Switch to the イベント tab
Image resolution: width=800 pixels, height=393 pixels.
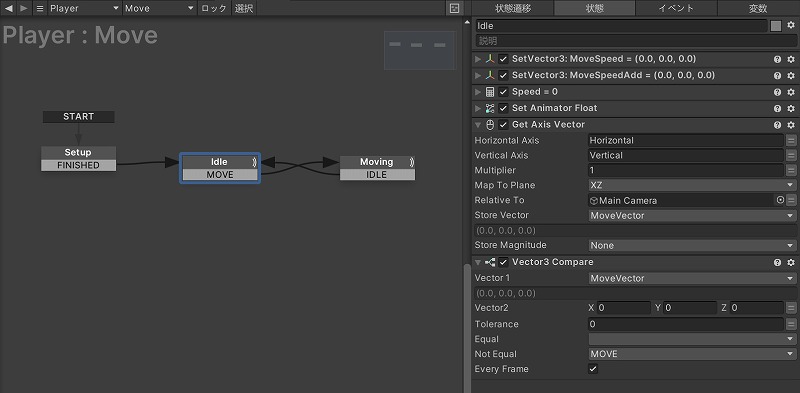pyautogui.click(x=676, y=8)
